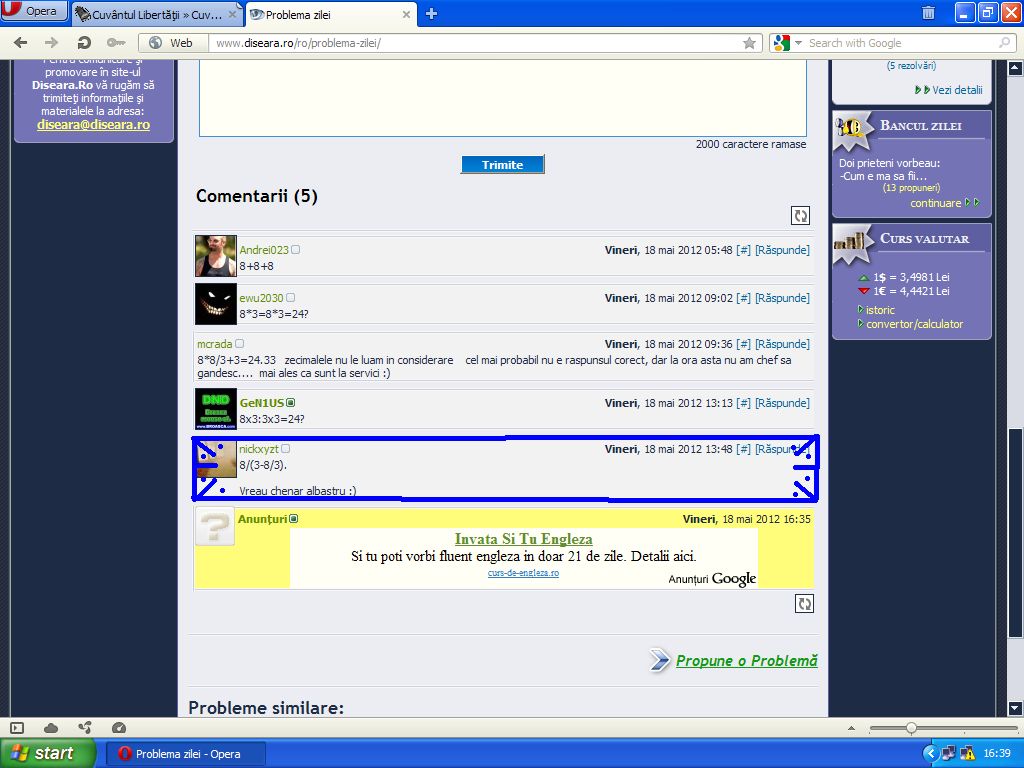Click the online status icon next to GeN1US
The width and height of the screenshot is (1024, 768).
click(x=291, y=403)
